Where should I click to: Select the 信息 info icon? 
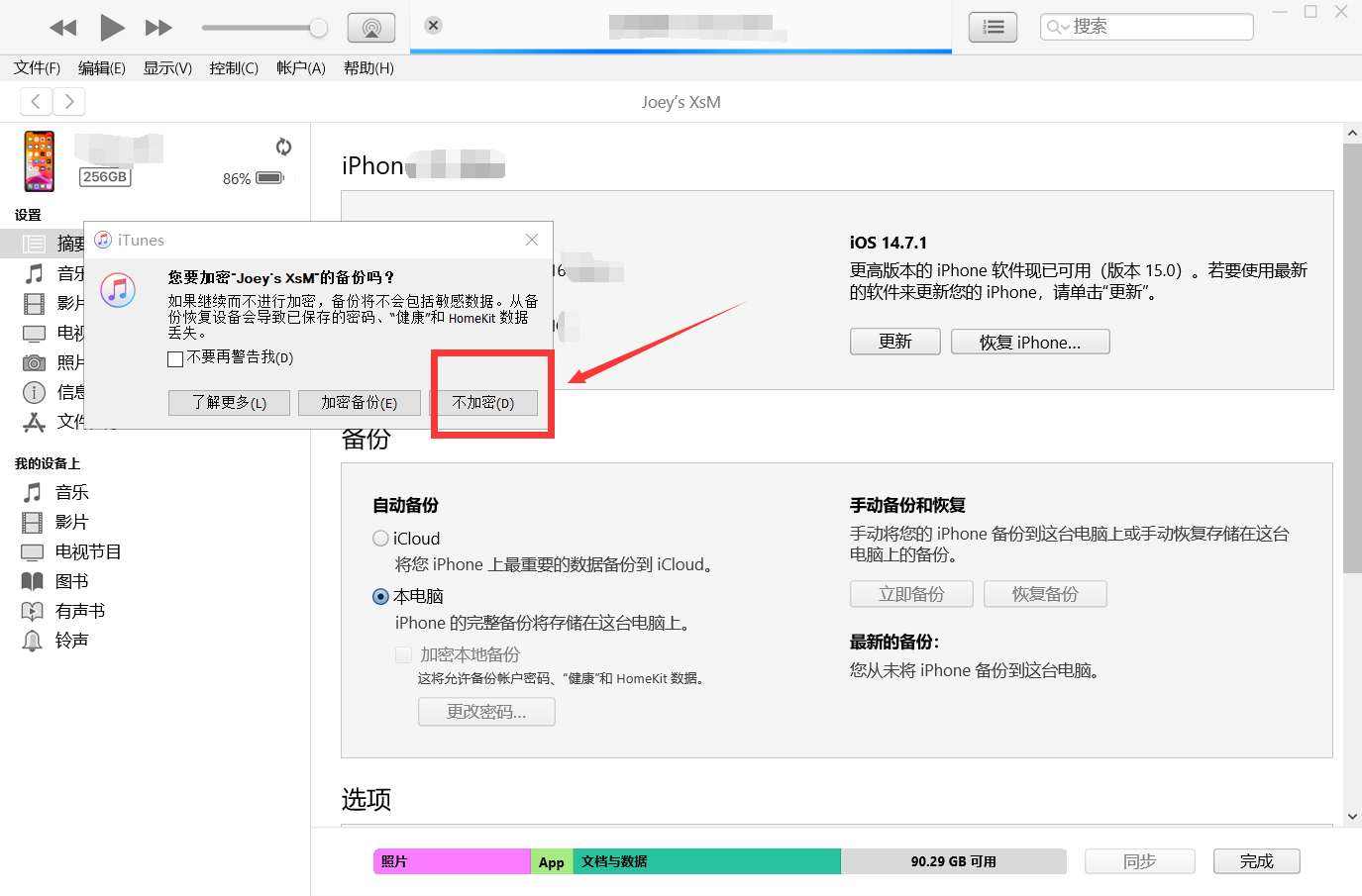35,392
